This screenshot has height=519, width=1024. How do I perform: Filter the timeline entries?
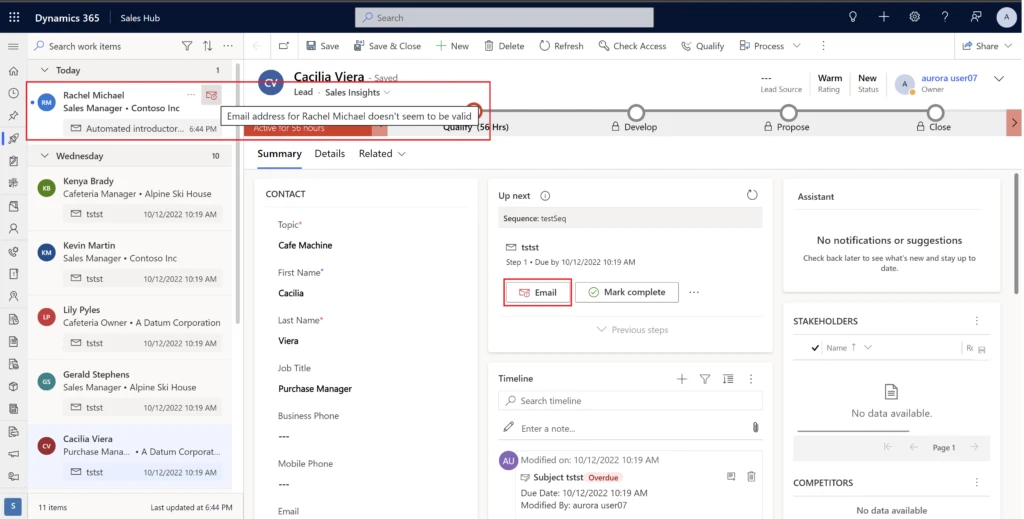pos(705,379)
